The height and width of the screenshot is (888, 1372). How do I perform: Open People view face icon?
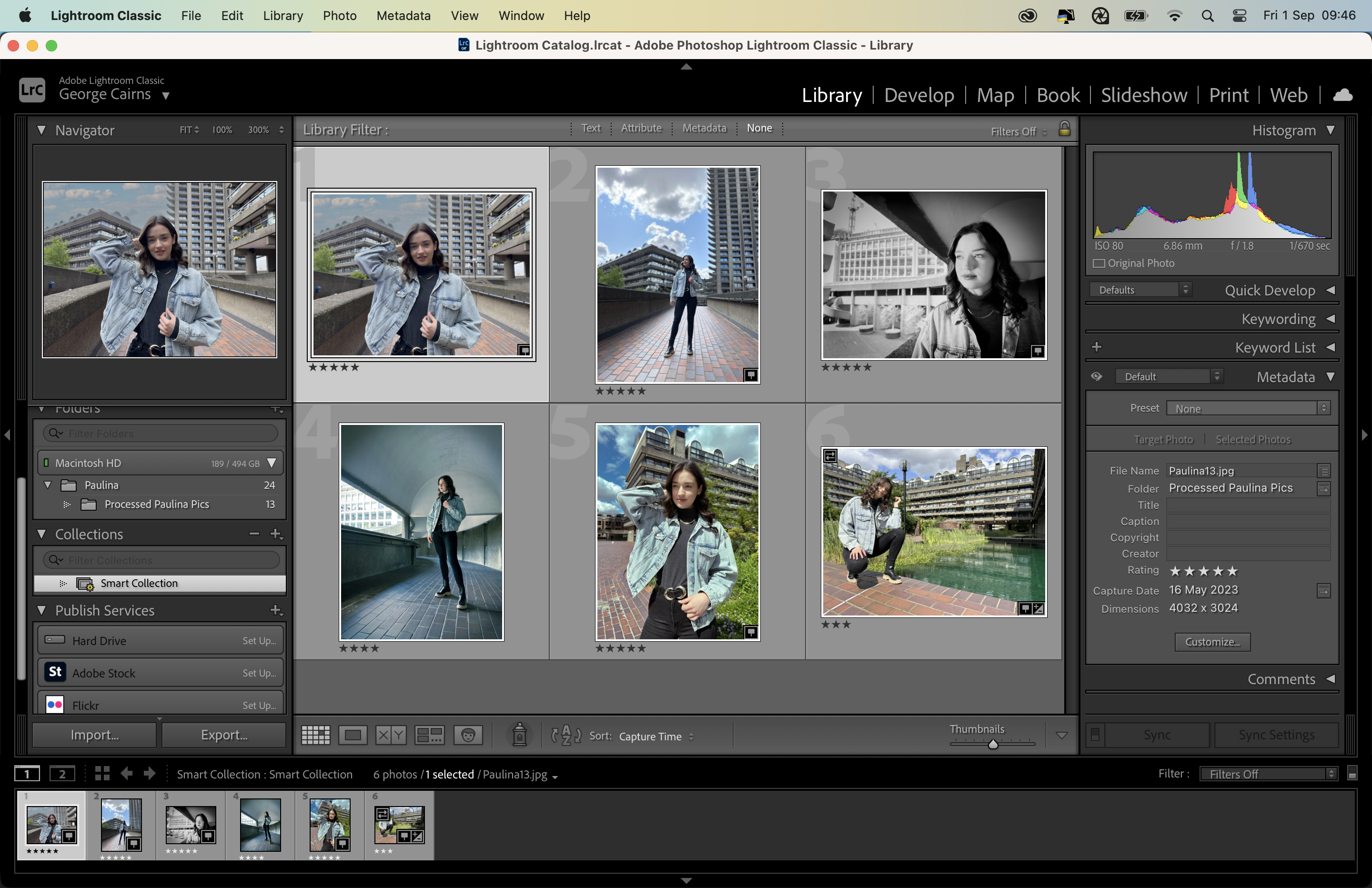click(x=468, y=735)
